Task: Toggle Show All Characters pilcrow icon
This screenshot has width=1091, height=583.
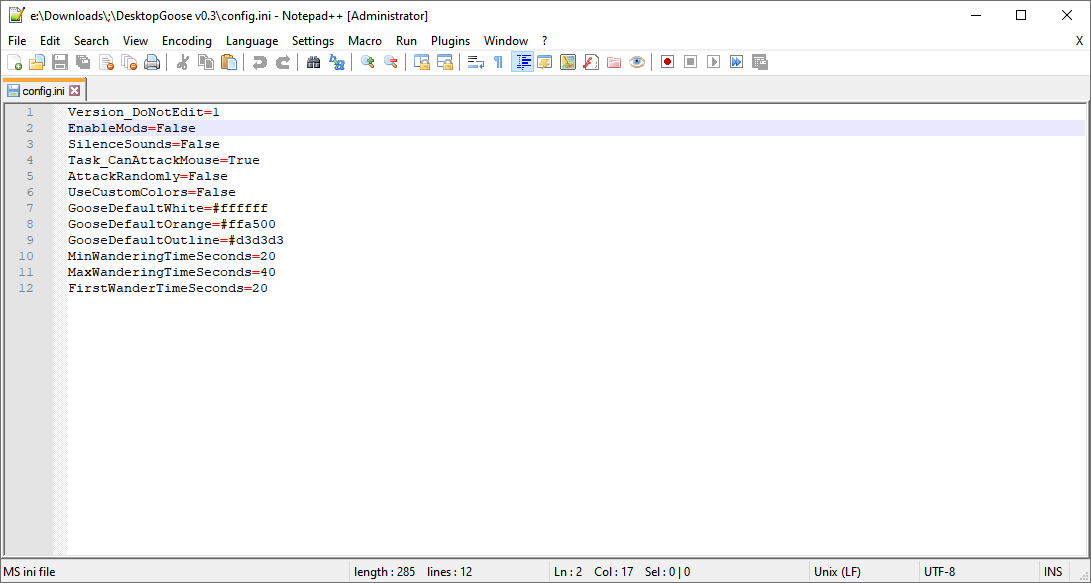Action: 498,62
